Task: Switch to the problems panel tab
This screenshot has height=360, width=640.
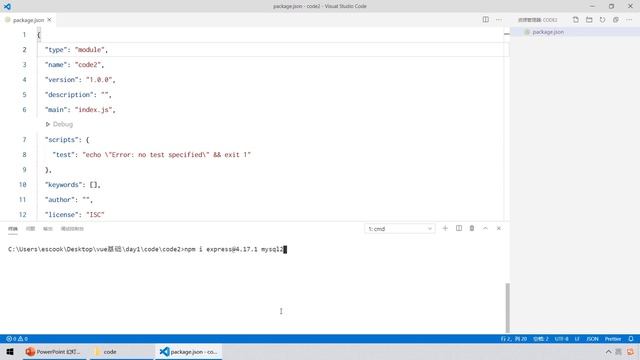Action: tap(30, 229)
